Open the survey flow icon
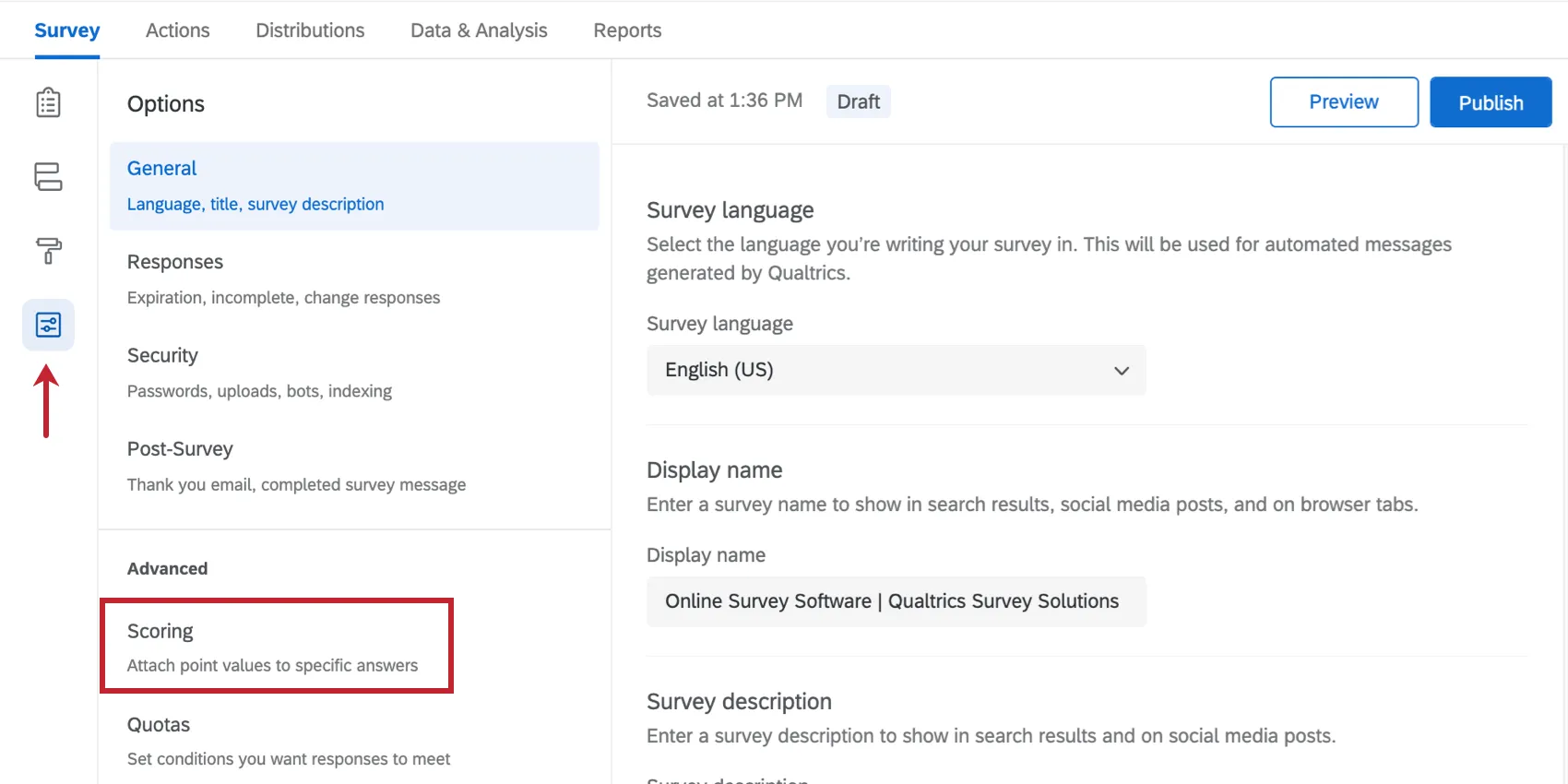This screenshot has width=1568, height=784. pos(48,176)
